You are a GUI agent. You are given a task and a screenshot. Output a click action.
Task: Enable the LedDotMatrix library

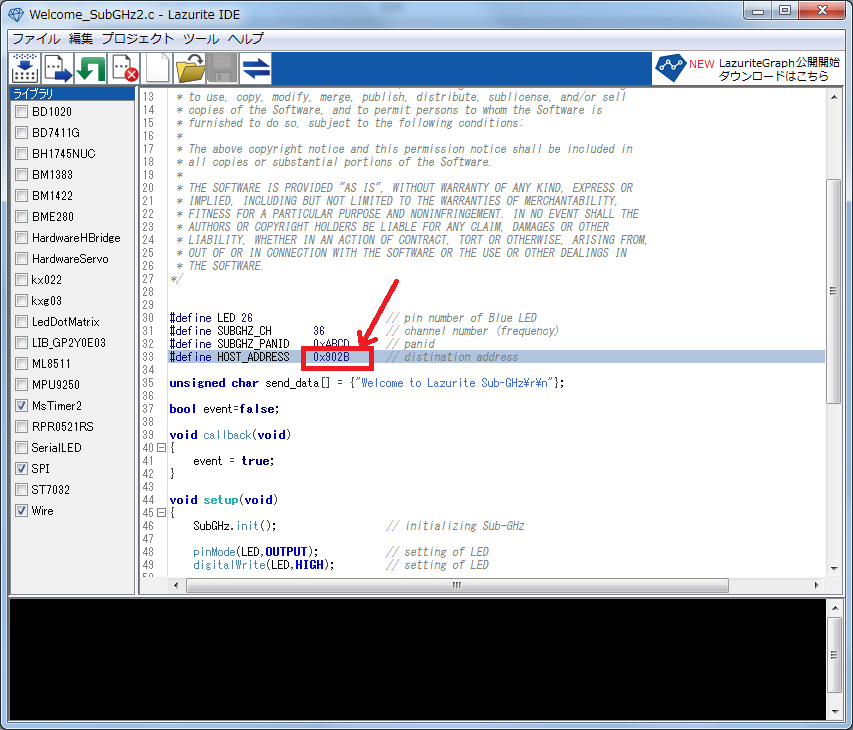21,322
